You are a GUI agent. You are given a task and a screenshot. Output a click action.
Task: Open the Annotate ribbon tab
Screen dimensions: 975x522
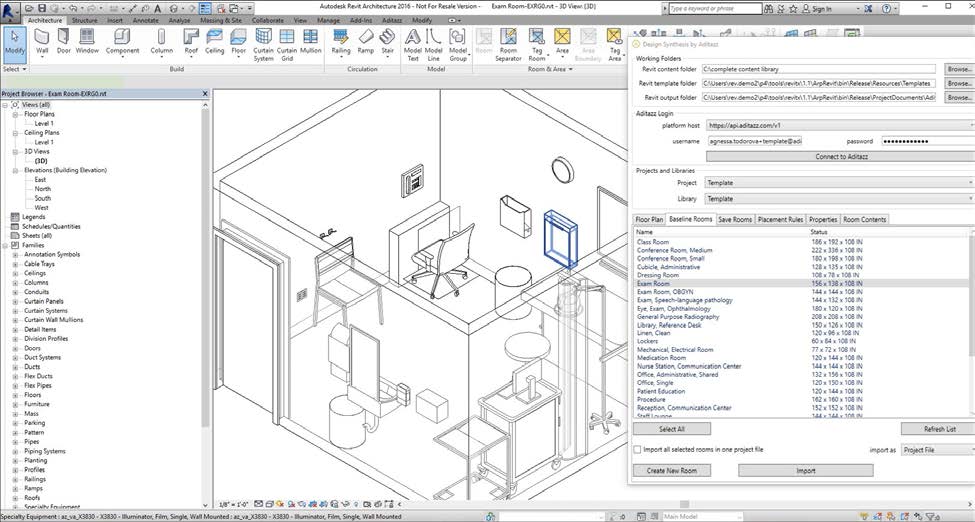point(146,21)
